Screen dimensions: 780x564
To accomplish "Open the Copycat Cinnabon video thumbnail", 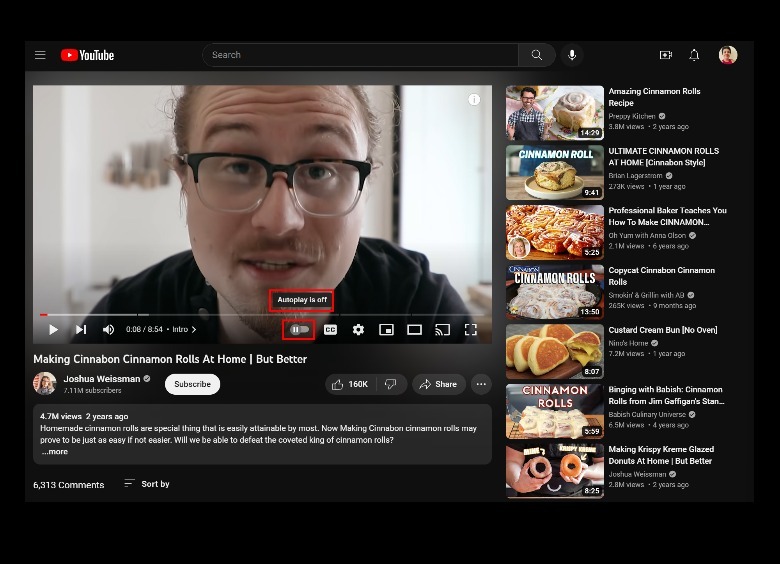I will coord(555,292).
